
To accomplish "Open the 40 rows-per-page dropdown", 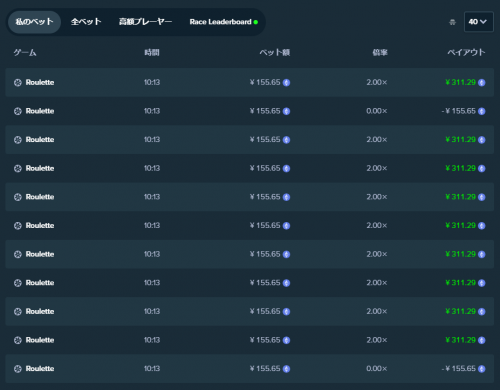I will pyautogui.click(x=479, y=22).
